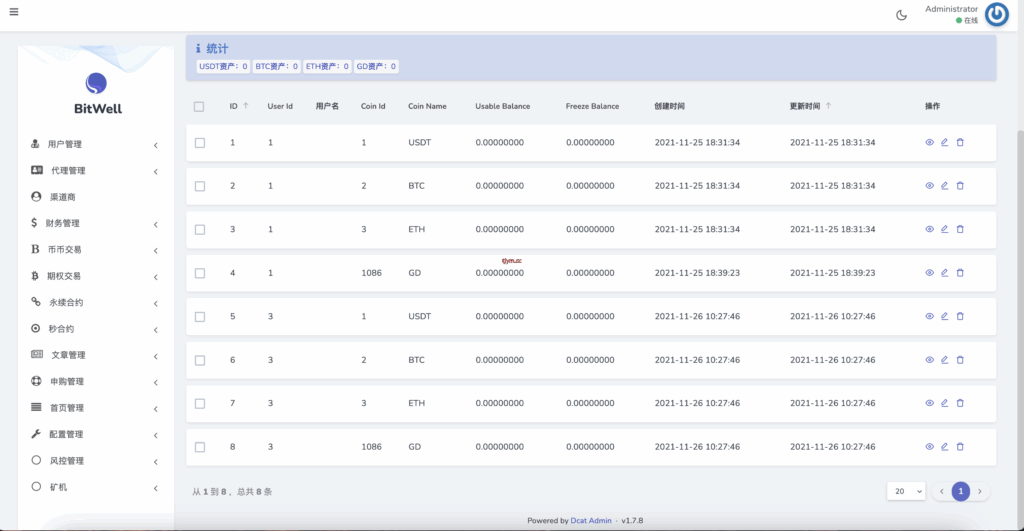Sort table by ID column arrow
1024x531 pixels.
point(246,106)
